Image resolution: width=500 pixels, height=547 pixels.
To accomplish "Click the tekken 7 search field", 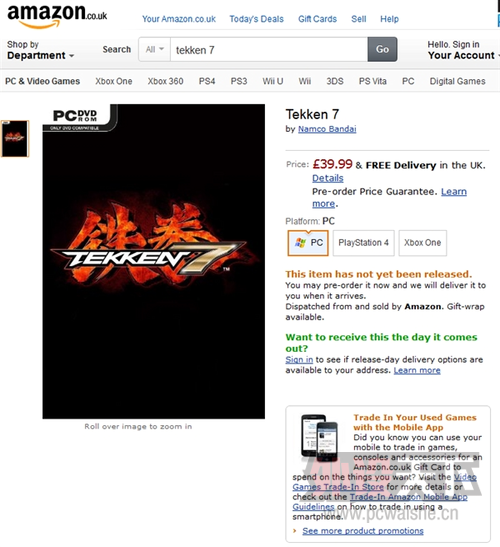I will point(269,50).
